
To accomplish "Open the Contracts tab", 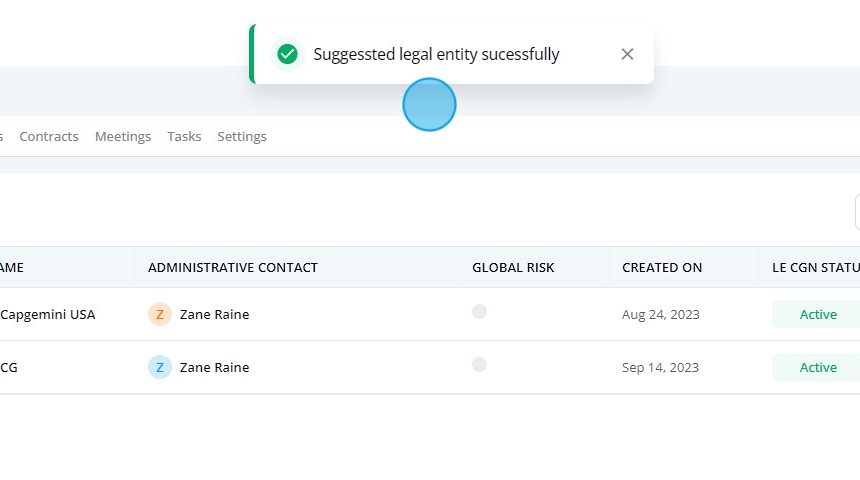I will (x=49, y=136).
